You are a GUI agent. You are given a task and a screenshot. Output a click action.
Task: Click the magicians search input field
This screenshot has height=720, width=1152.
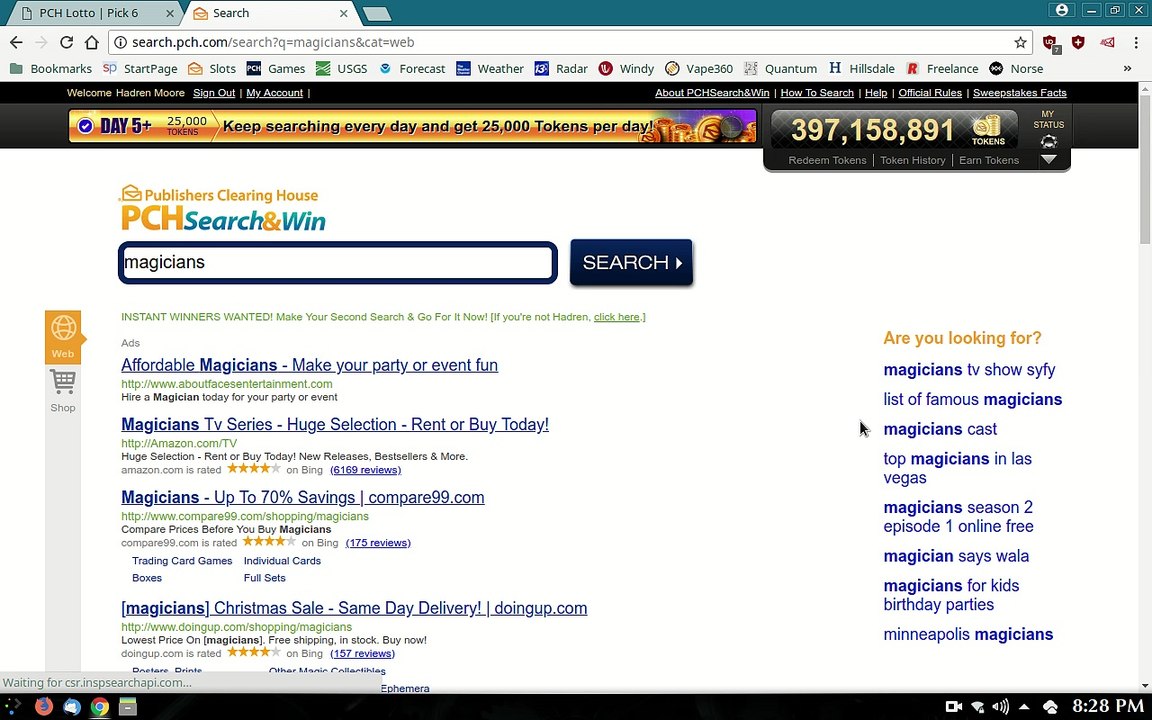coord(338,262)
